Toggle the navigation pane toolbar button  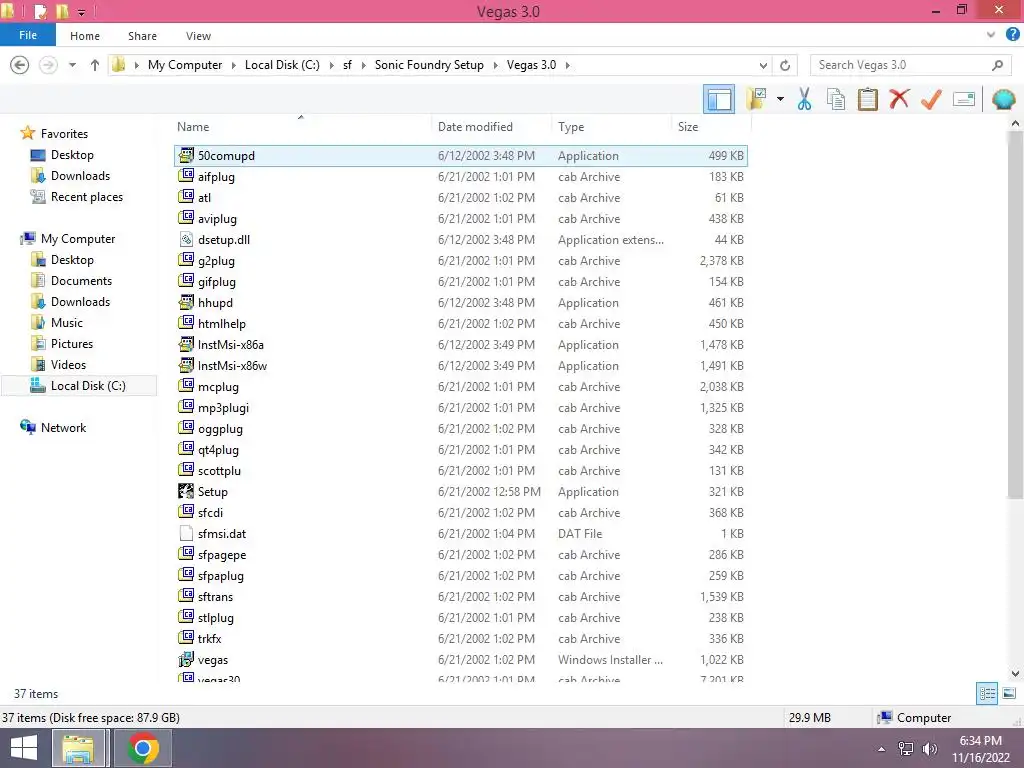coord(718,99)
